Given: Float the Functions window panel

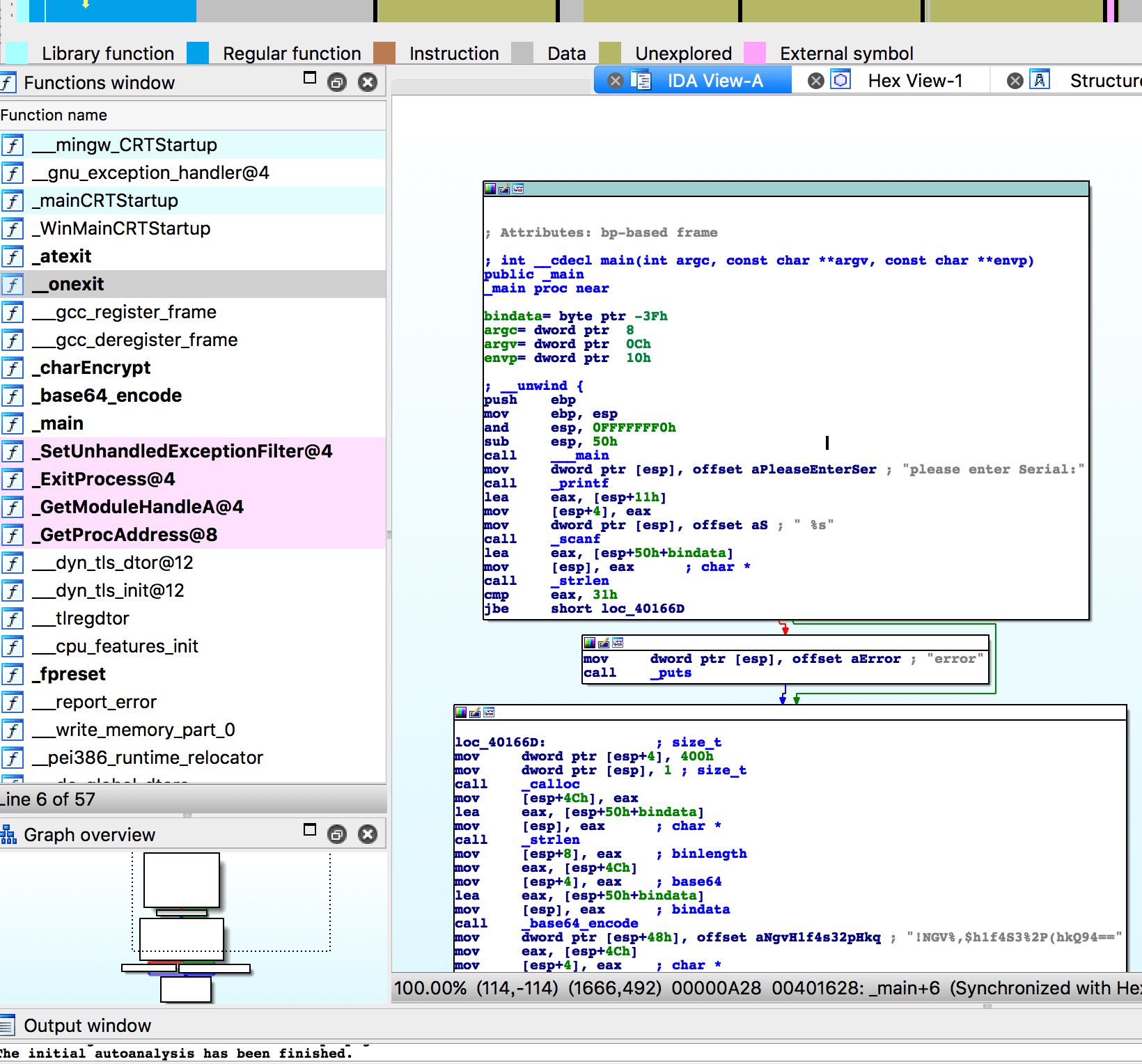Looking at the screenshot, I should click(337, 82).
